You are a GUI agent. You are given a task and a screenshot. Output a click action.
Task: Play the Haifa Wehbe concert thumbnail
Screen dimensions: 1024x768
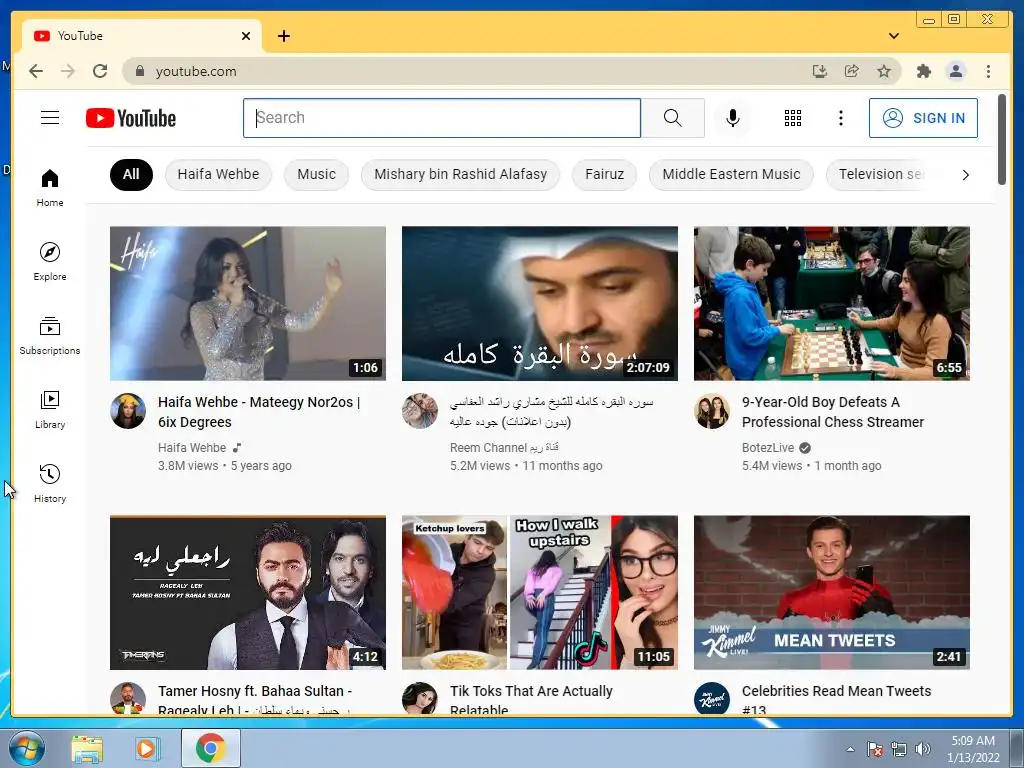point(248,303)
